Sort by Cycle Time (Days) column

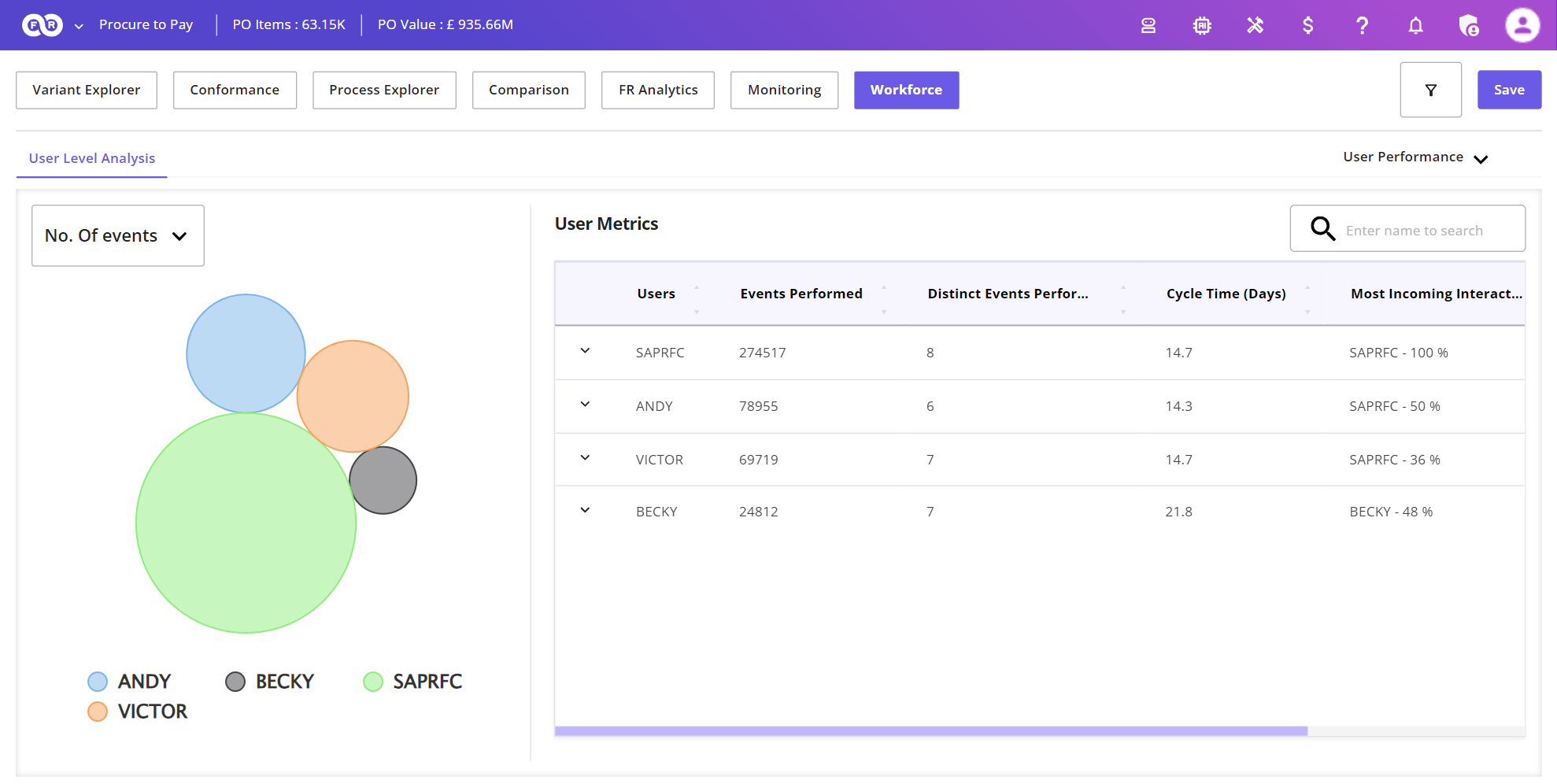tap(1226, 294)
